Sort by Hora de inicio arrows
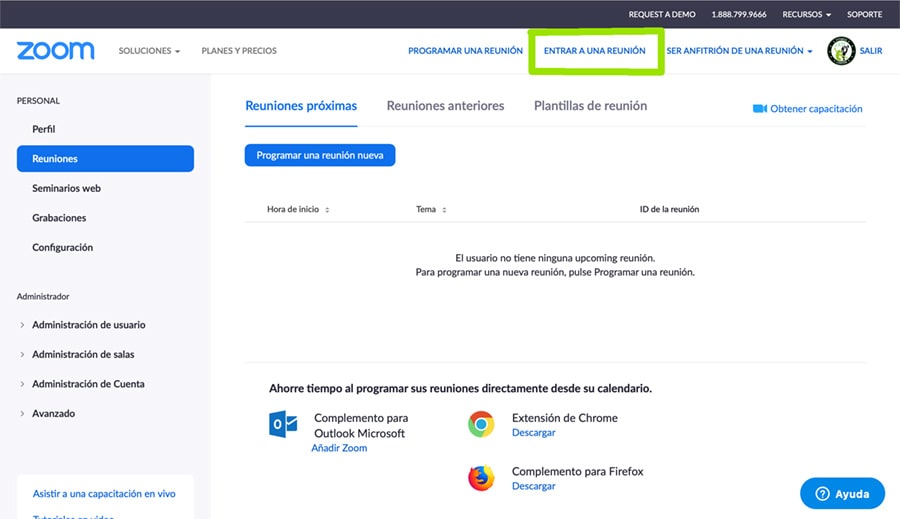 click(x=327, y=210)
